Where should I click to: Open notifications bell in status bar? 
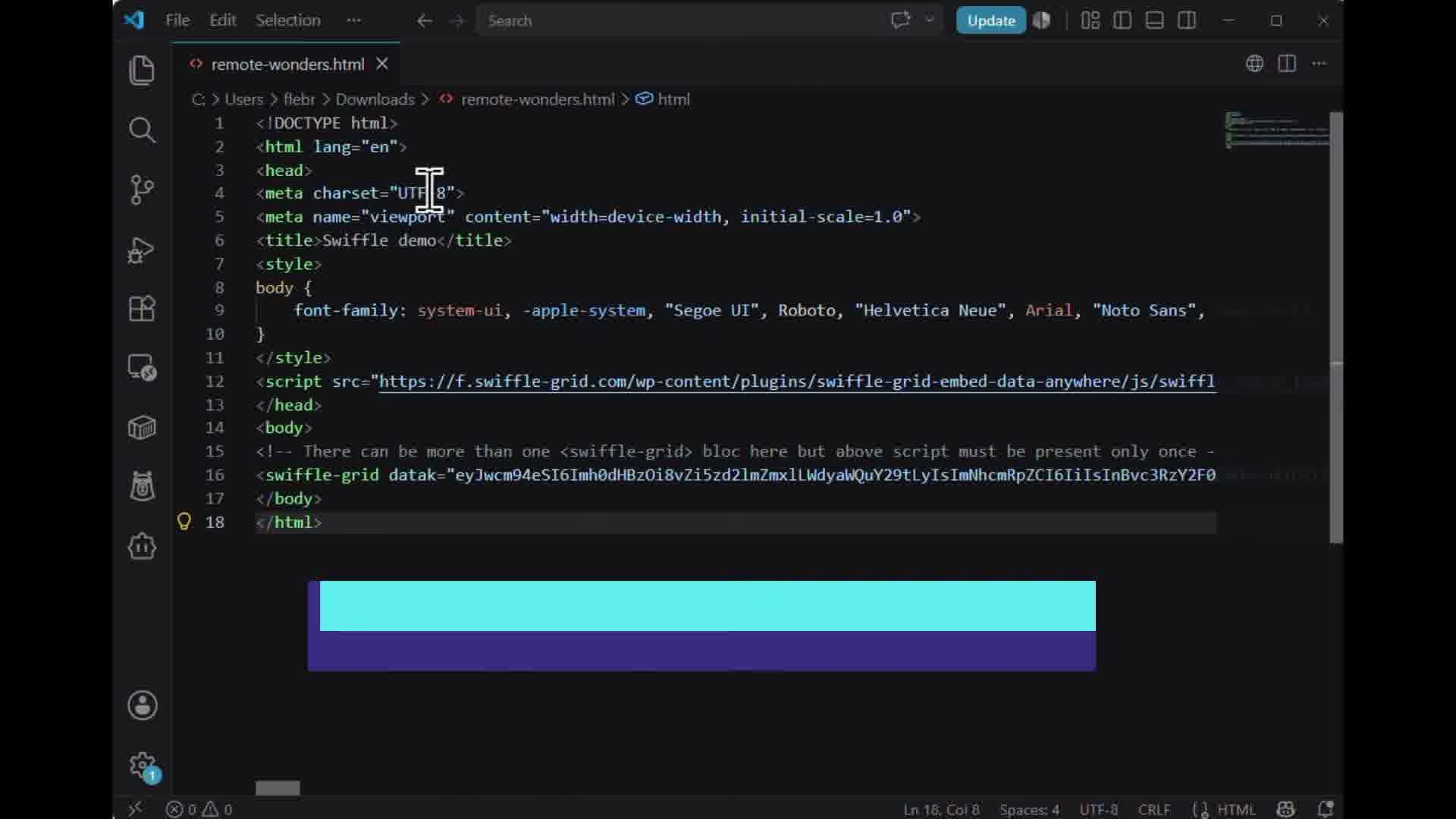[x=1326, y=810]
